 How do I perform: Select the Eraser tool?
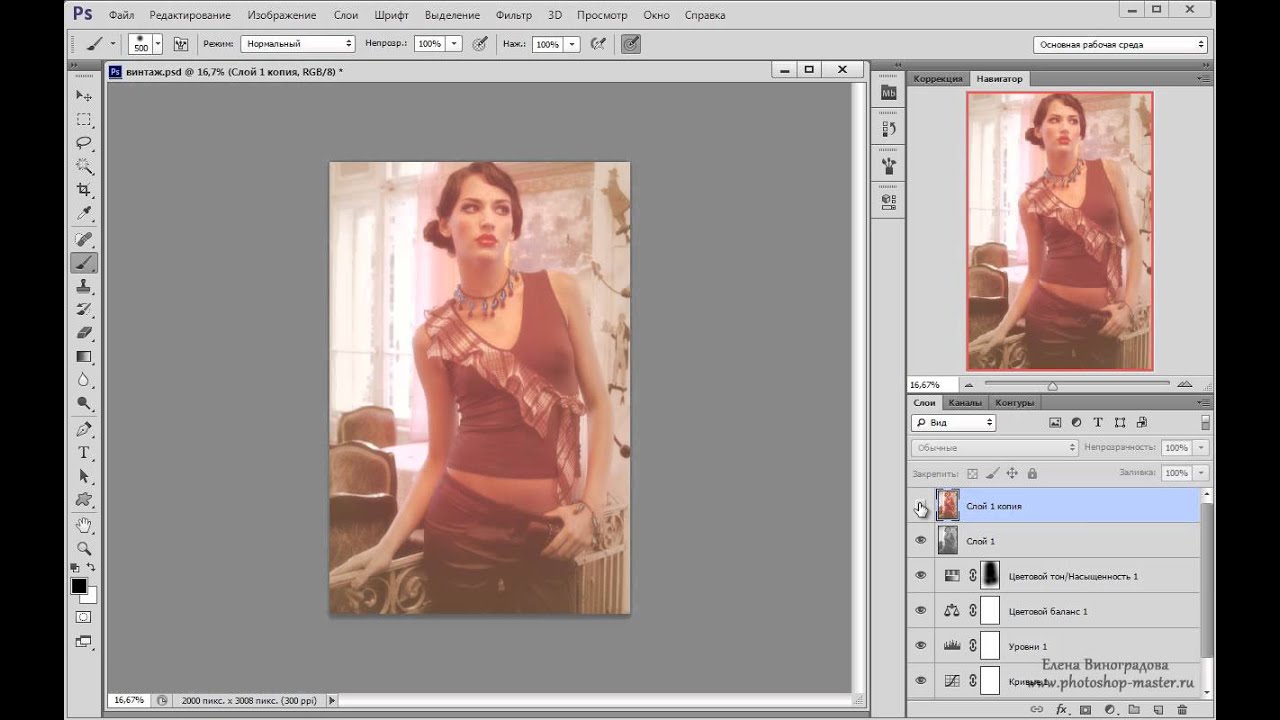pos(84,333)
